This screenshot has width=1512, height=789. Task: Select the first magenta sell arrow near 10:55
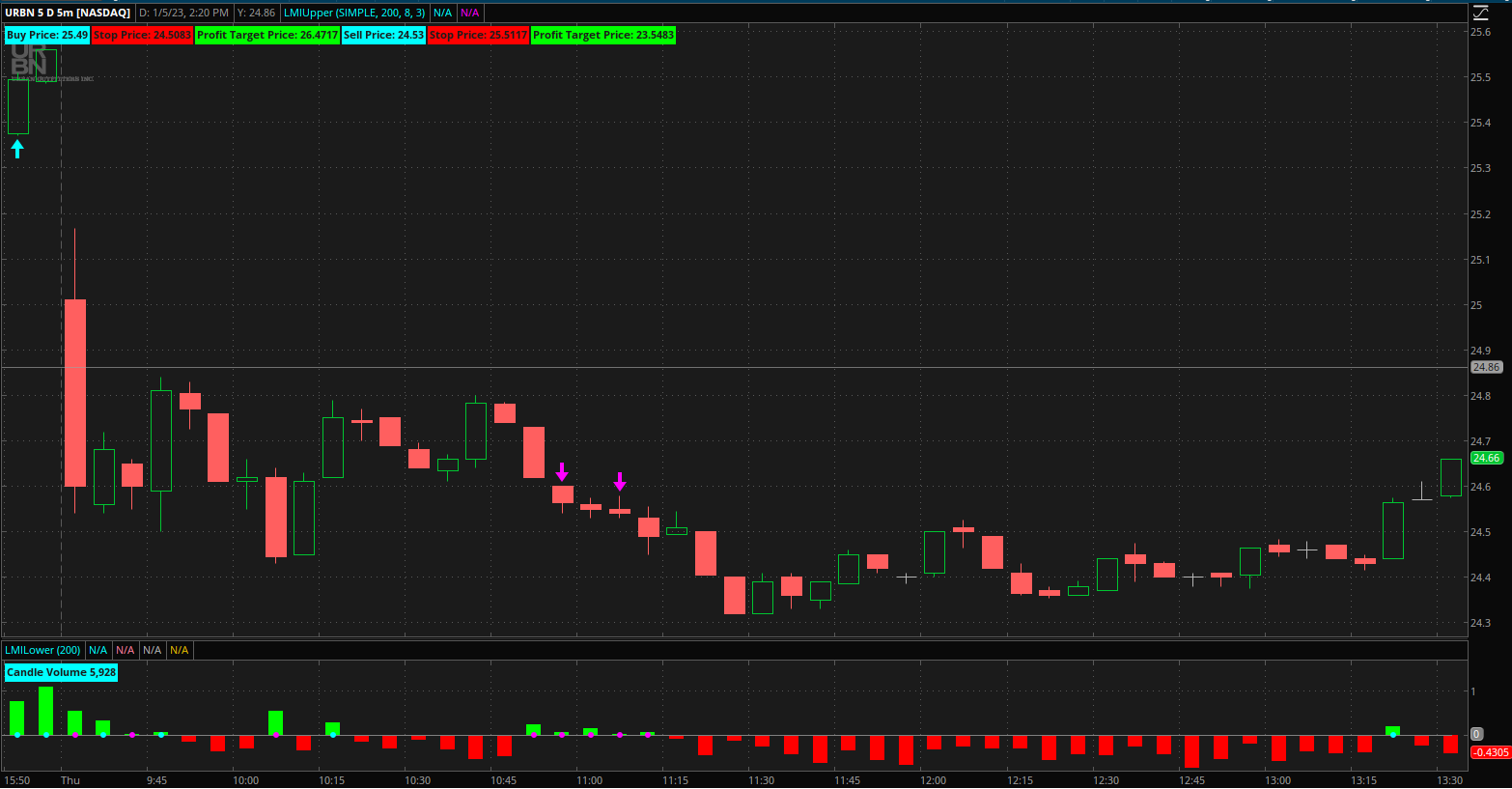point(562,472)
